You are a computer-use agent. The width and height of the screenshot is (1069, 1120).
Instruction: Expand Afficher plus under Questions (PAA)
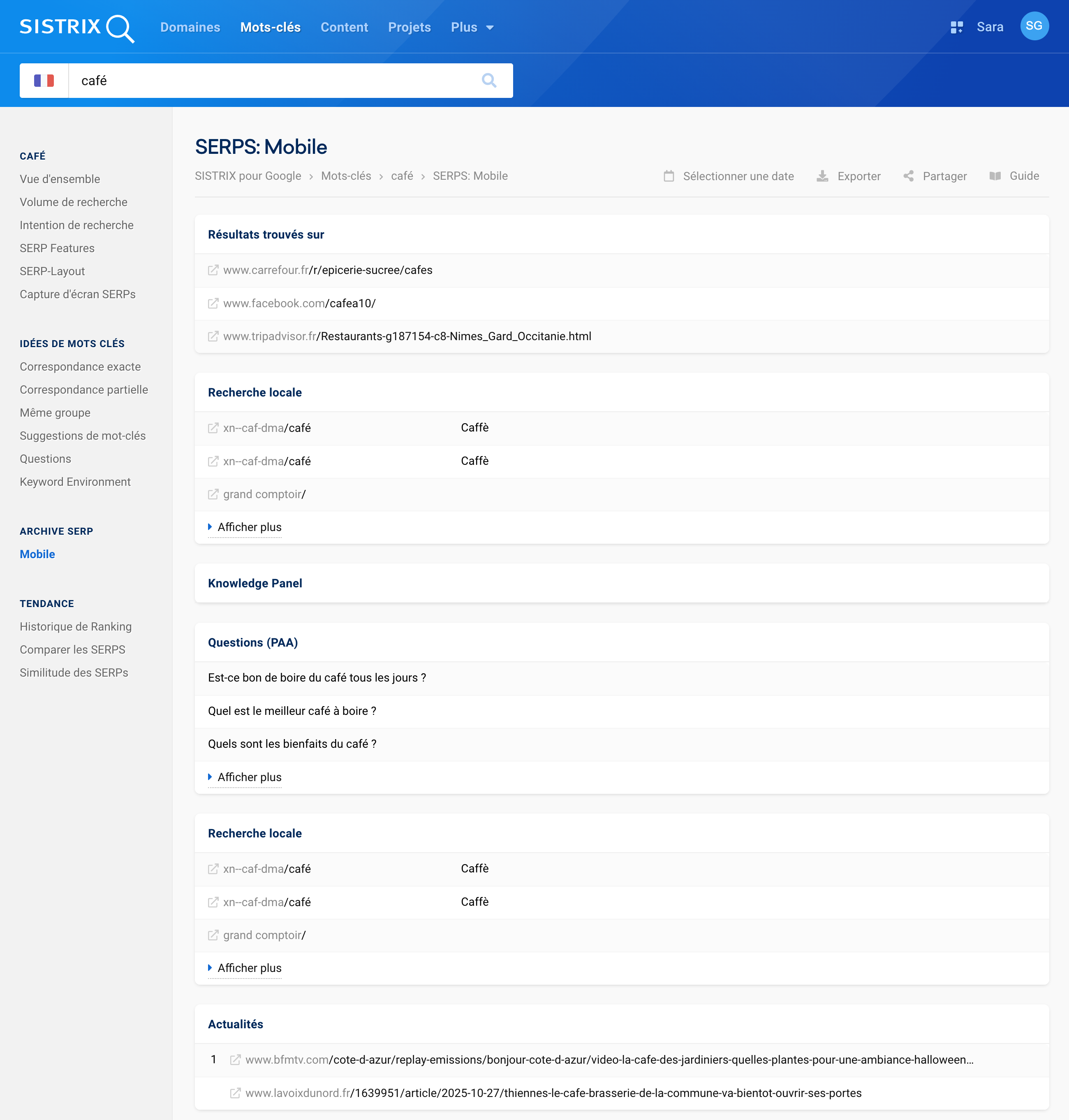tap(245, 777)
